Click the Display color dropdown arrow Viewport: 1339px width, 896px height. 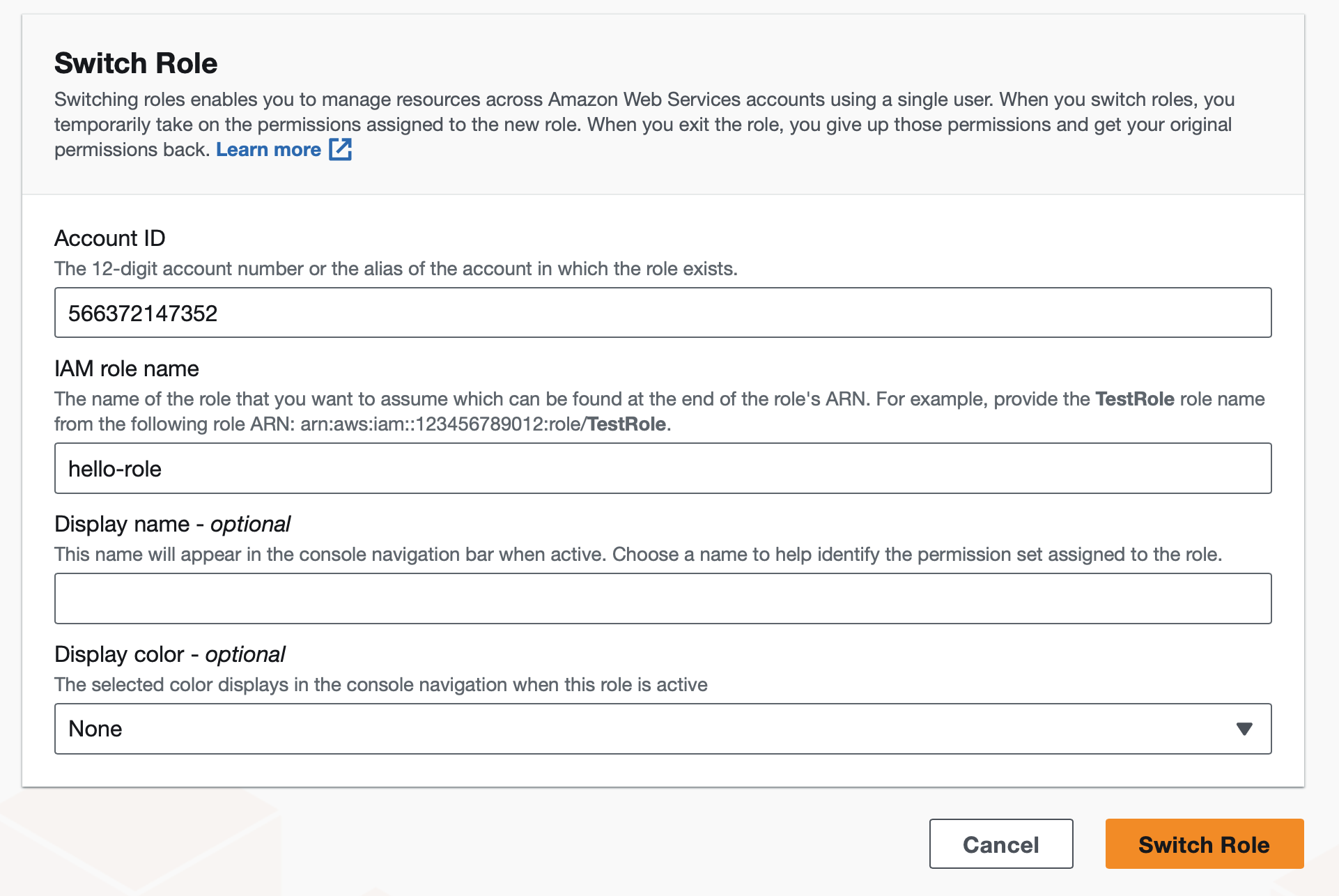point(1244,729)
